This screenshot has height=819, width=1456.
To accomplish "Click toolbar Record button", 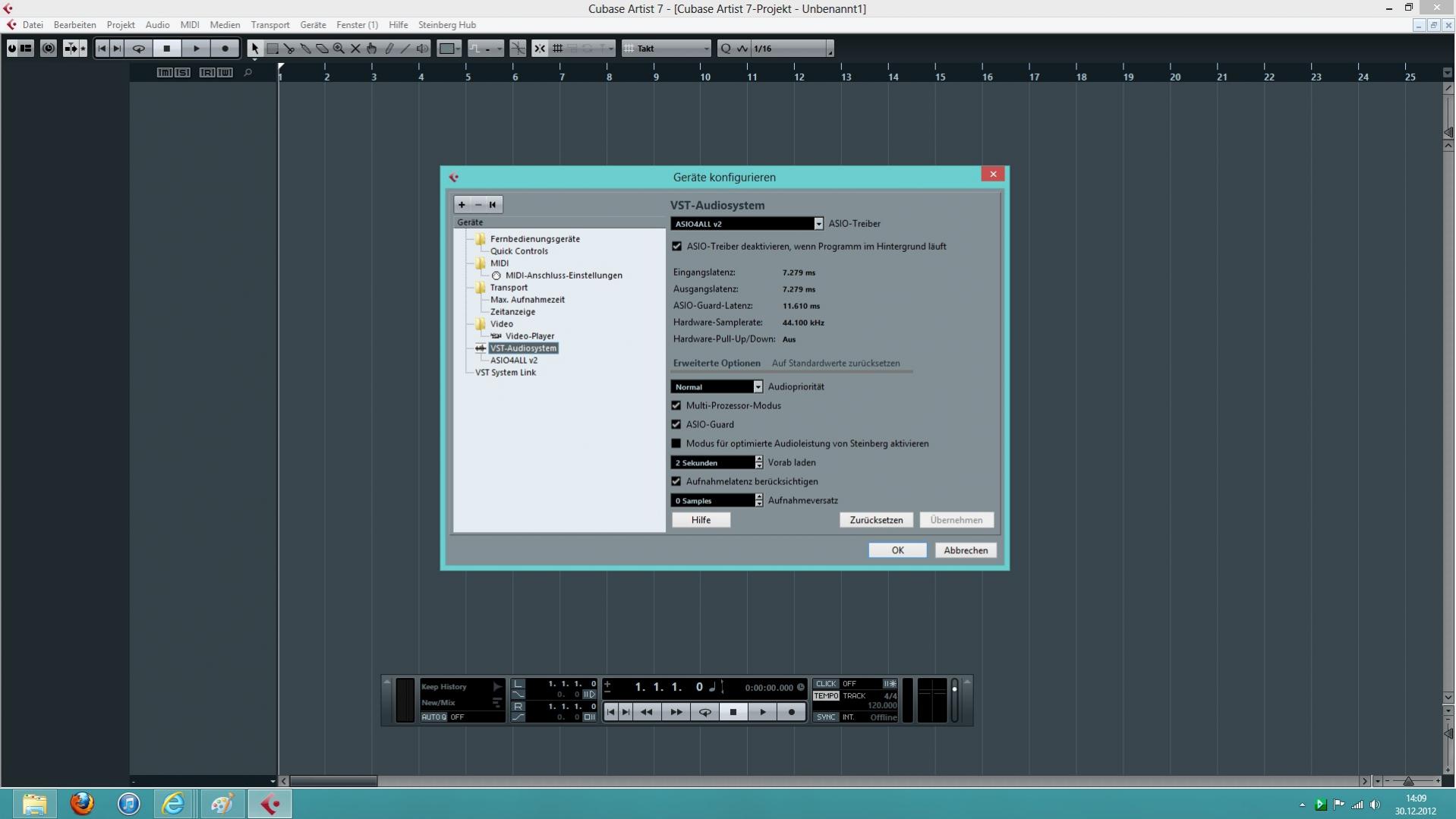I will point(225,49).
